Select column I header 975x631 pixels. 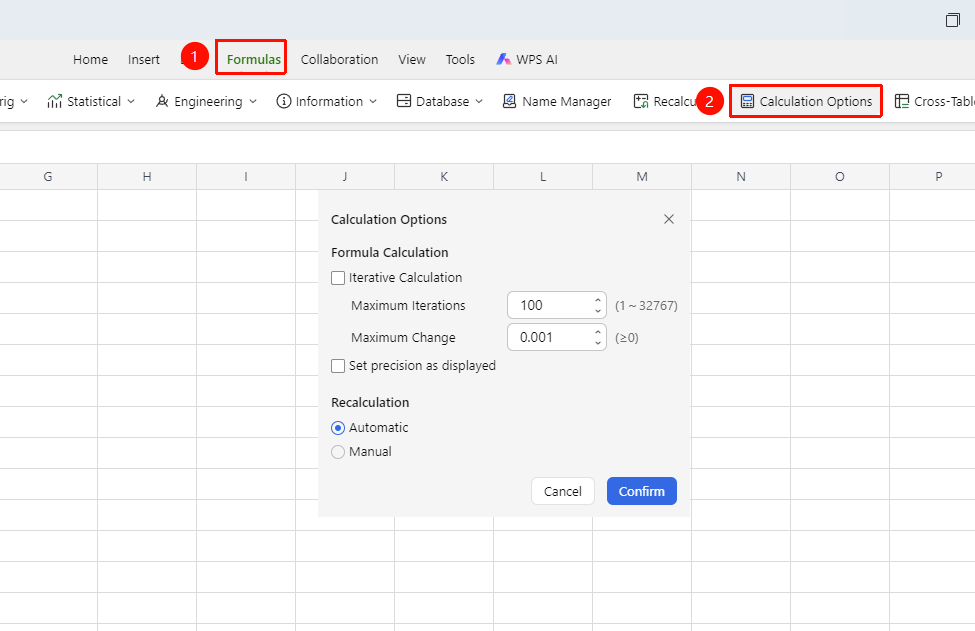click(246, 177)
